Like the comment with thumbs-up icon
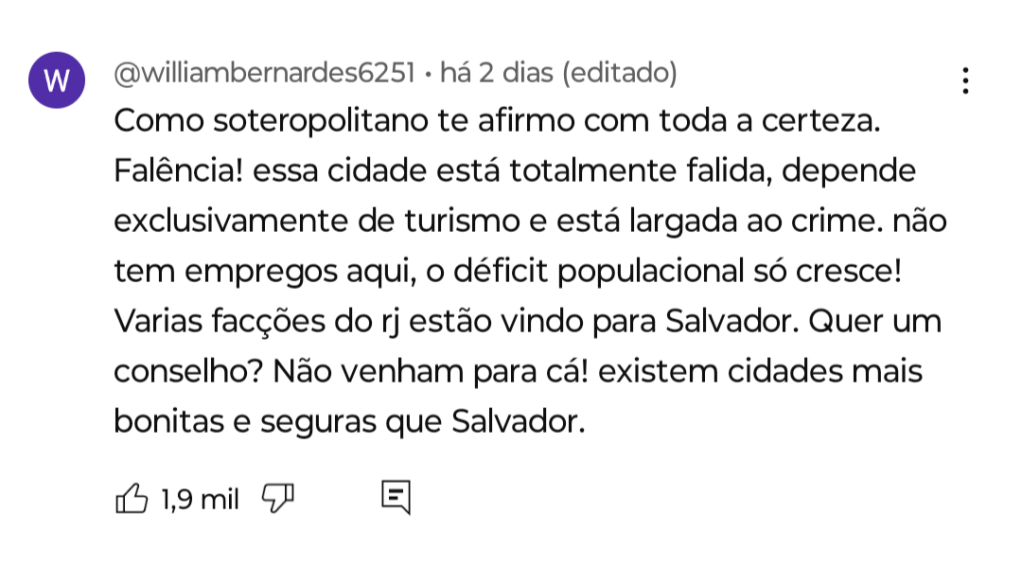 pos(132,497)
